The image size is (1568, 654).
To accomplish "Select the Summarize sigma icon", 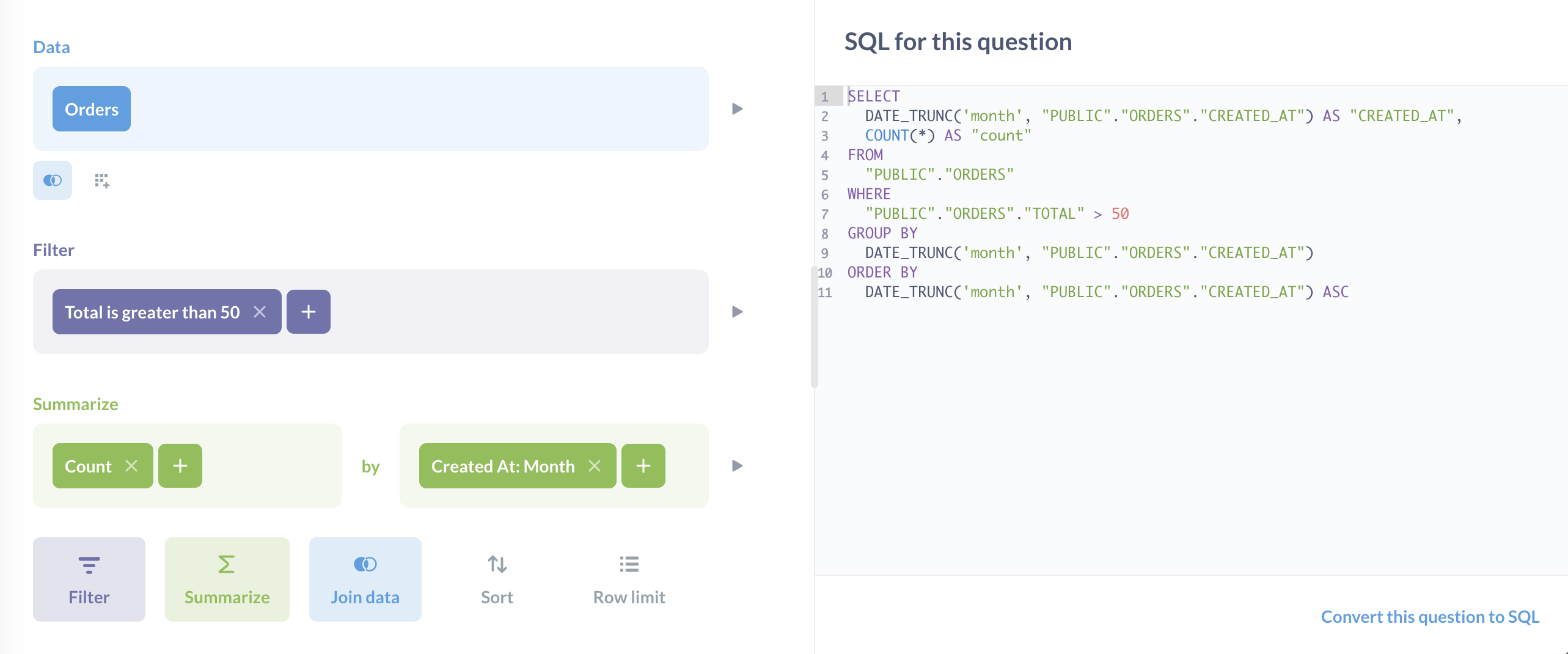I will 226,564.
